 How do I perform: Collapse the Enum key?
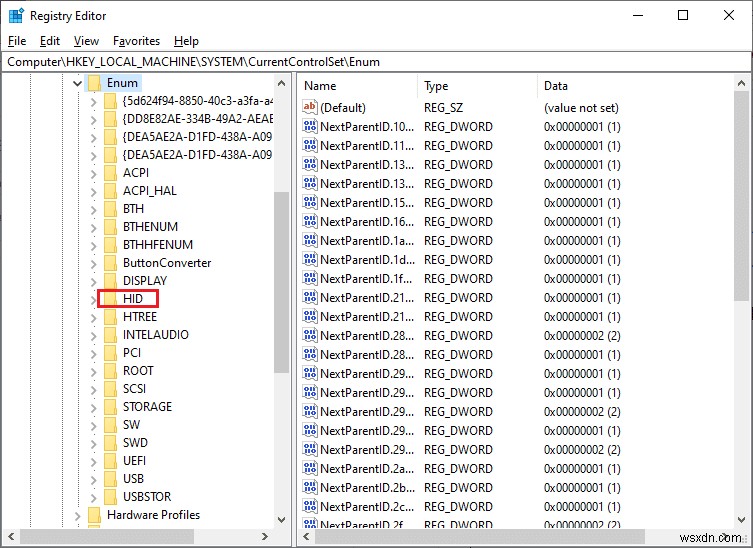tap(77, 83)
